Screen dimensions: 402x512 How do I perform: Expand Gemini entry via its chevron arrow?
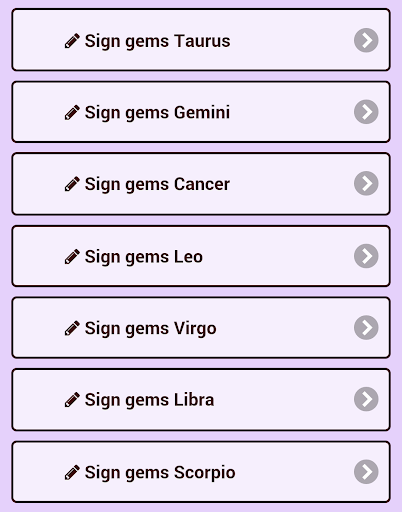[x=366, y=112]
